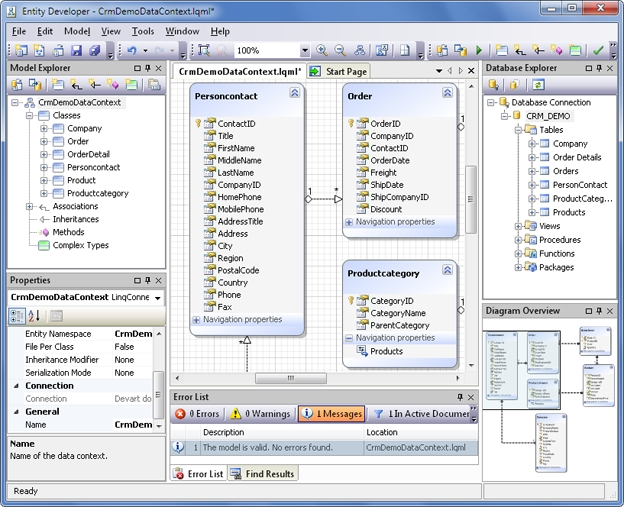Open Properties object selector dropdown
624x507 pixels.
pyautogui.click(x=158, y=298)
